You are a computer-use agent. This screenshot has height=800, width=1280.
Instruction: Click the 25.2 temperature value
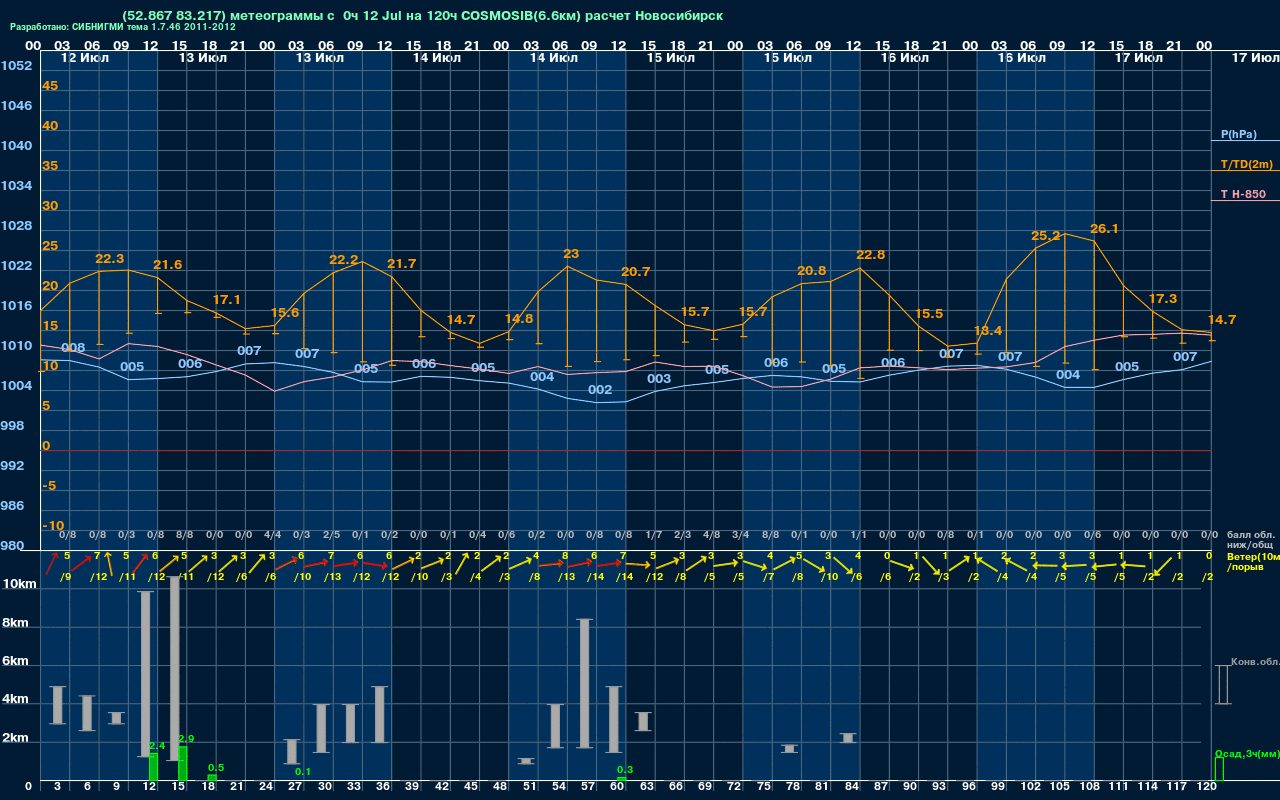coord(1045,236)
